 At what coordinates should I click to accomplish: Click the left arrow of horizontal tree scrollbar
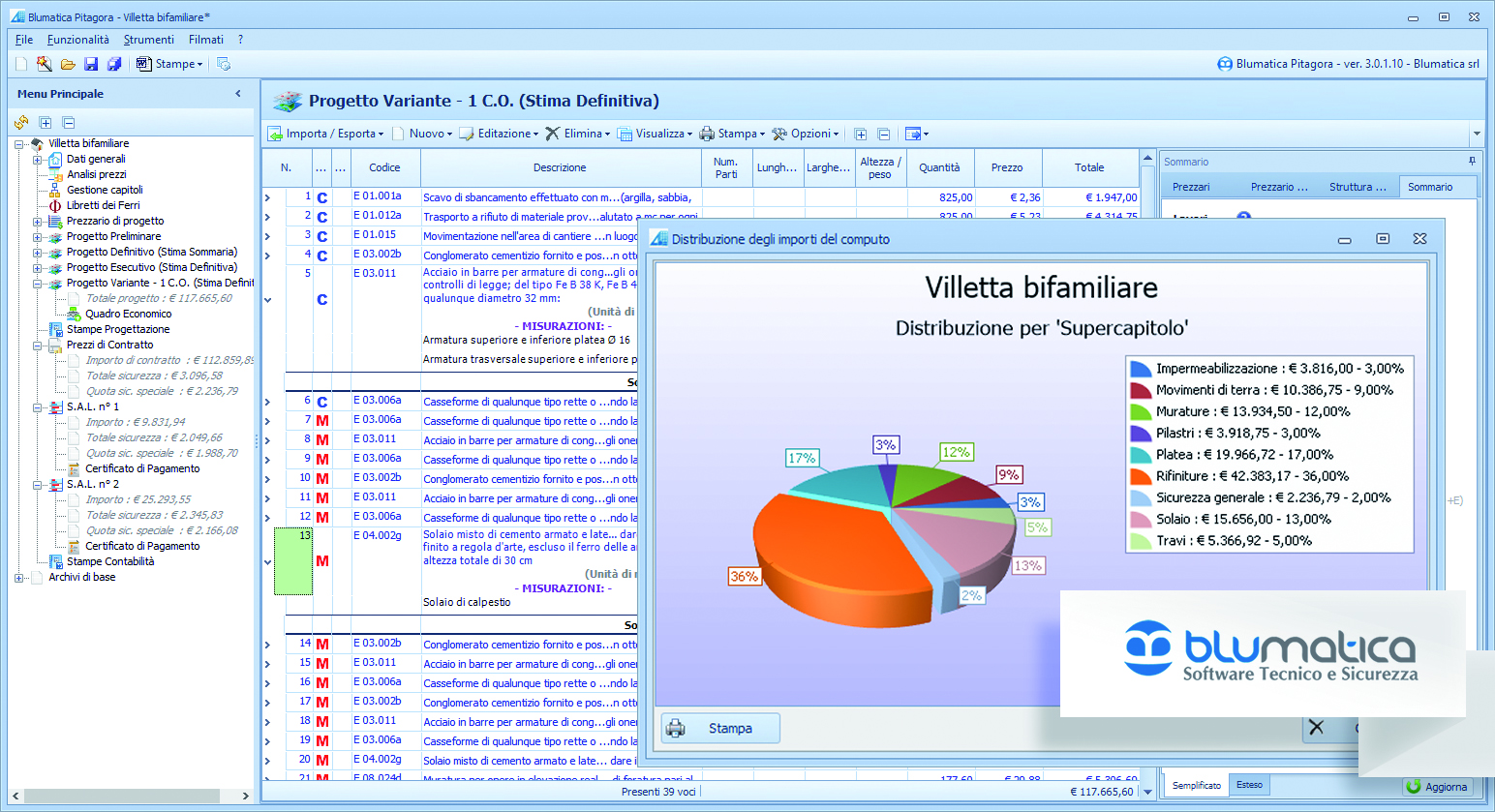[x=15, y=796]
